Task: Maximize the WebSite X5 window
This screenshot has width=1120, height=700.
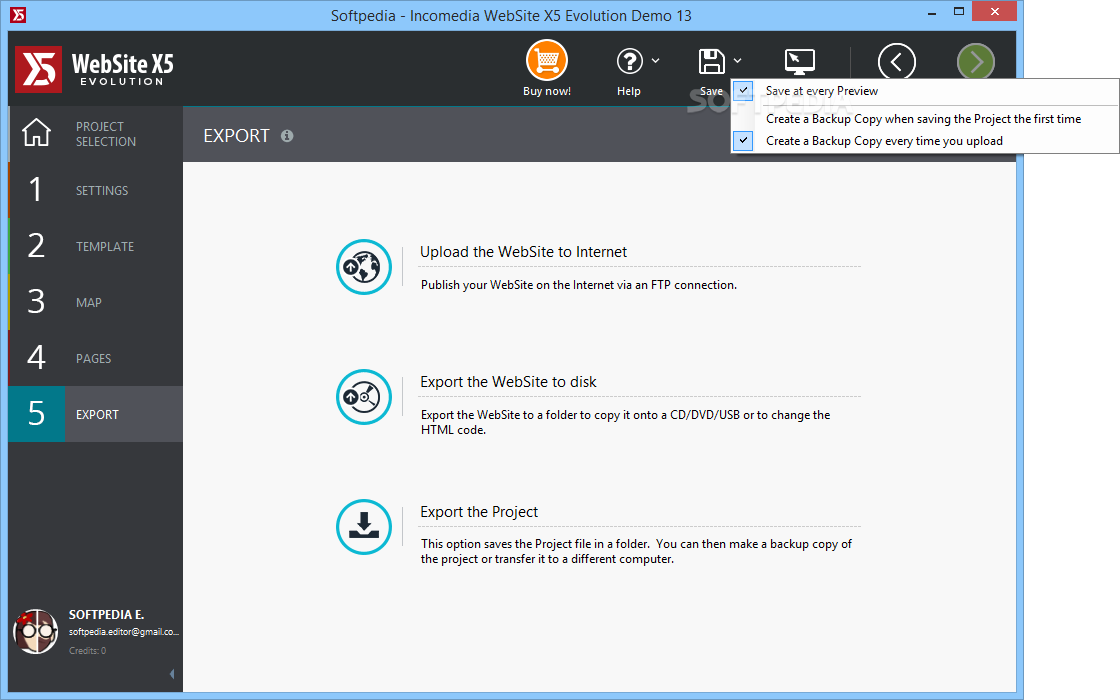Action: click(x=959, y=11)
